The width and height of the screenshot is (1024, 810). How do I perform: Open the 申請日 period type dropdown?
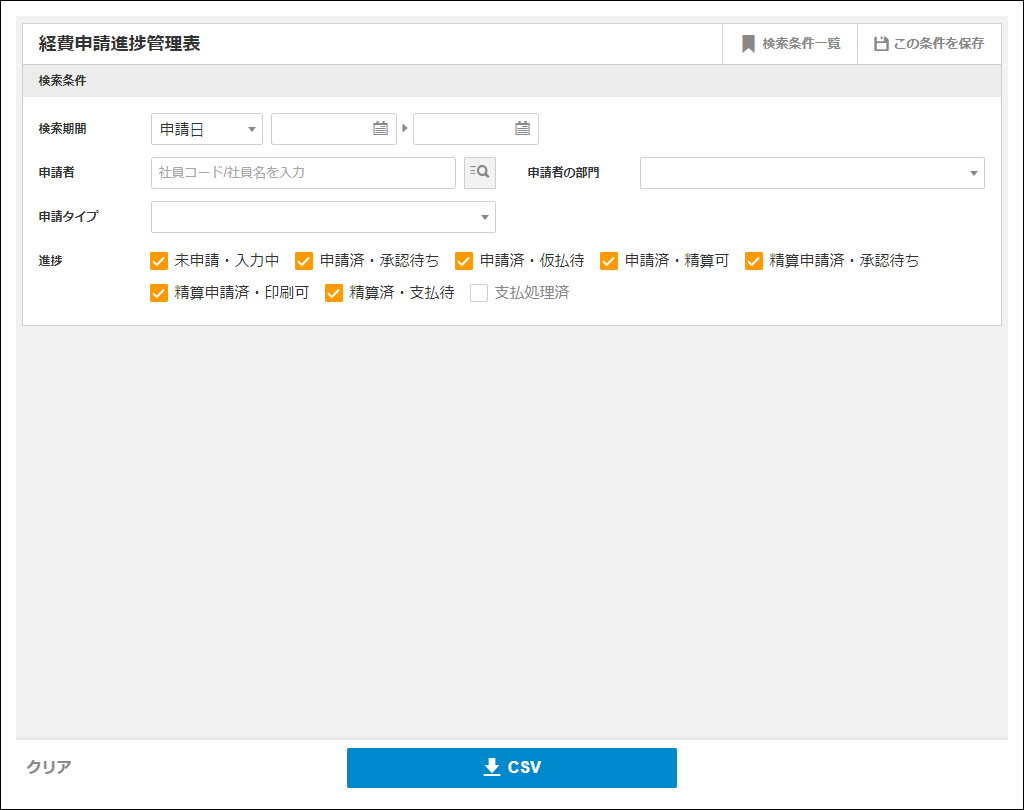[207, 129]
